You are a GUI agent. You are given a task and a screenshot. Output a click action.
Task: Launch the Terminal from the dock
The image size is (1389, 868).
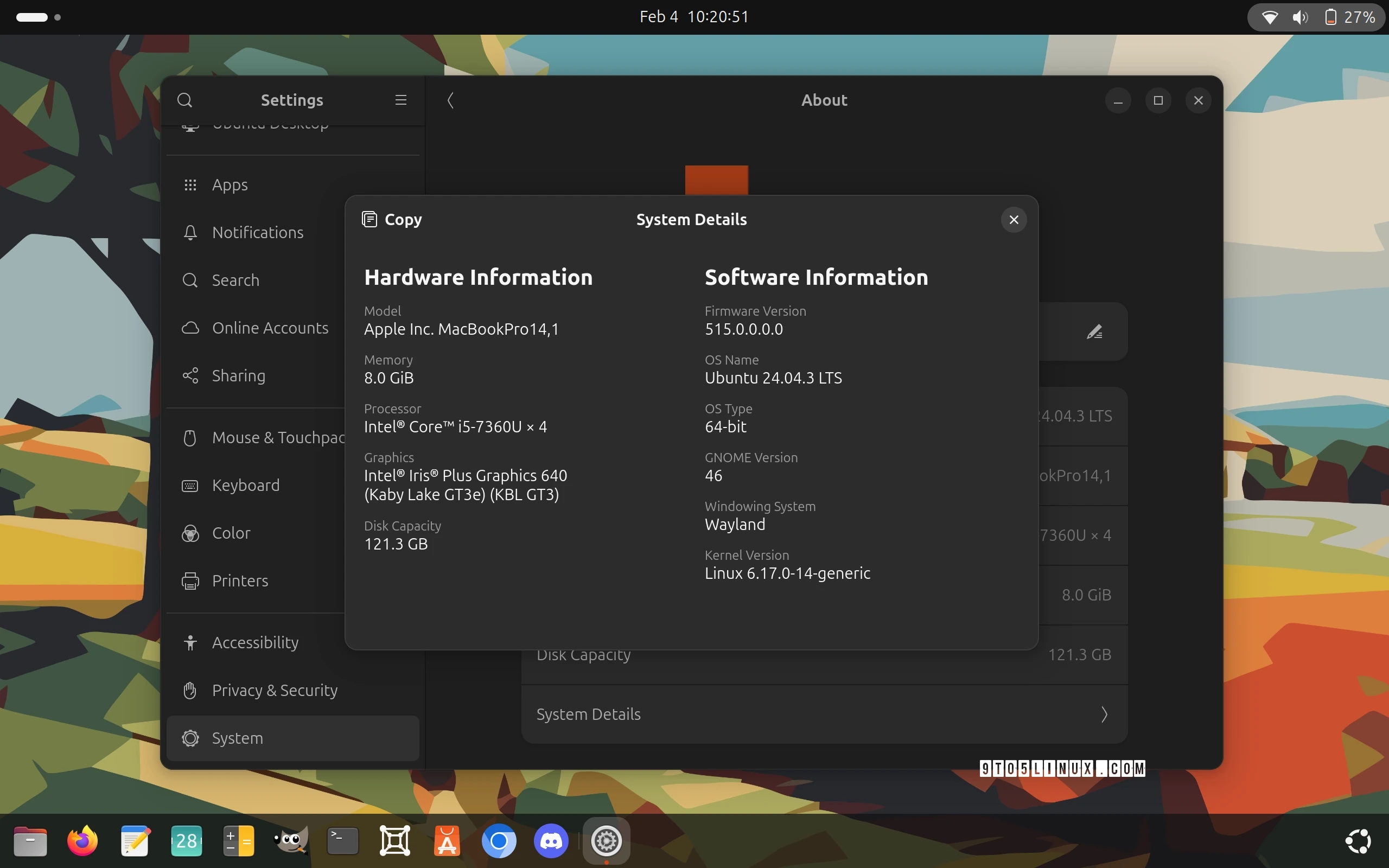(342, 840)
